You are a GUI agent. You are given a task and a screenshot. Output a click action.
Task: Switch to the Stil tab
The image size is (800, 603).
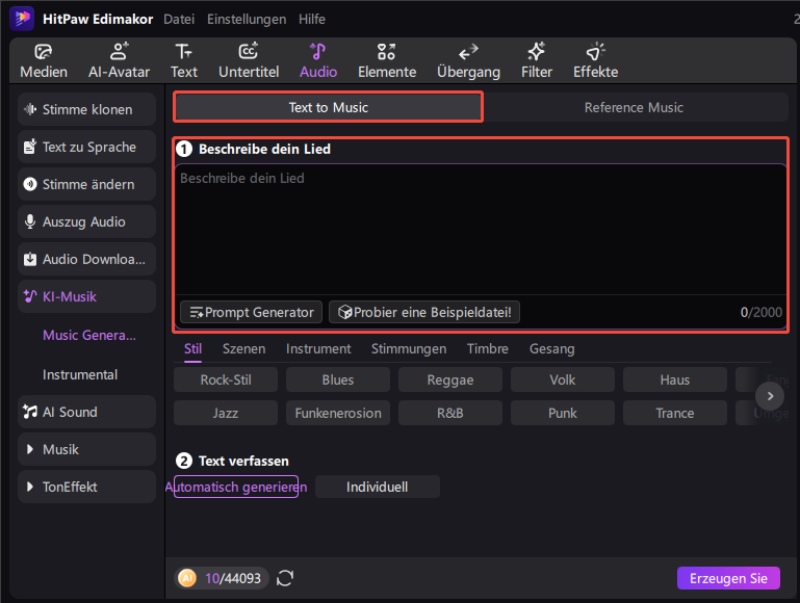[193, 349]
